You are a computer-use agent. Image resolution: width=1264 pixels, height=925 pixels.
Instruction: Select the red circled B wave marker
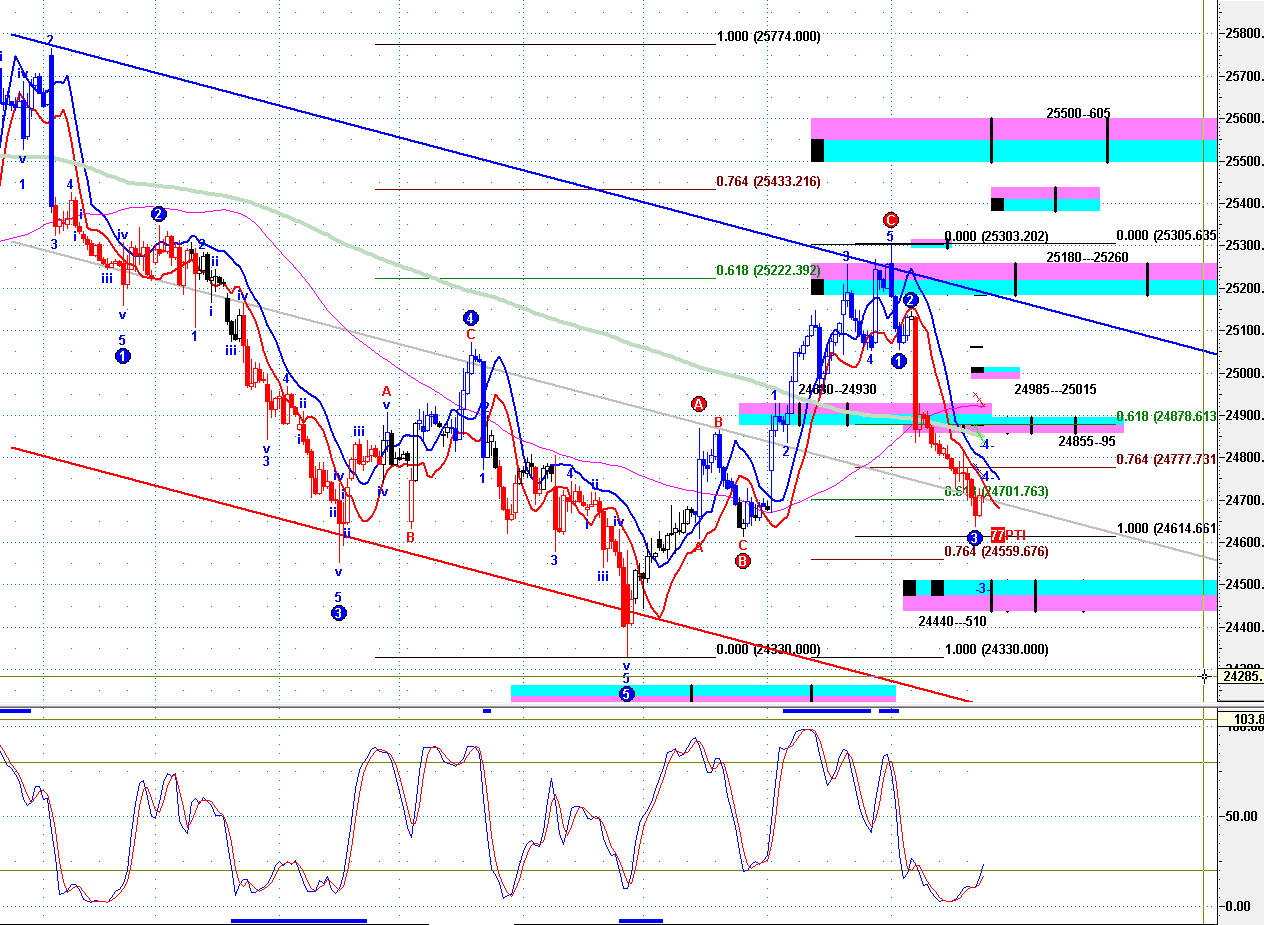pyautogui.click(x=743, y=562)
